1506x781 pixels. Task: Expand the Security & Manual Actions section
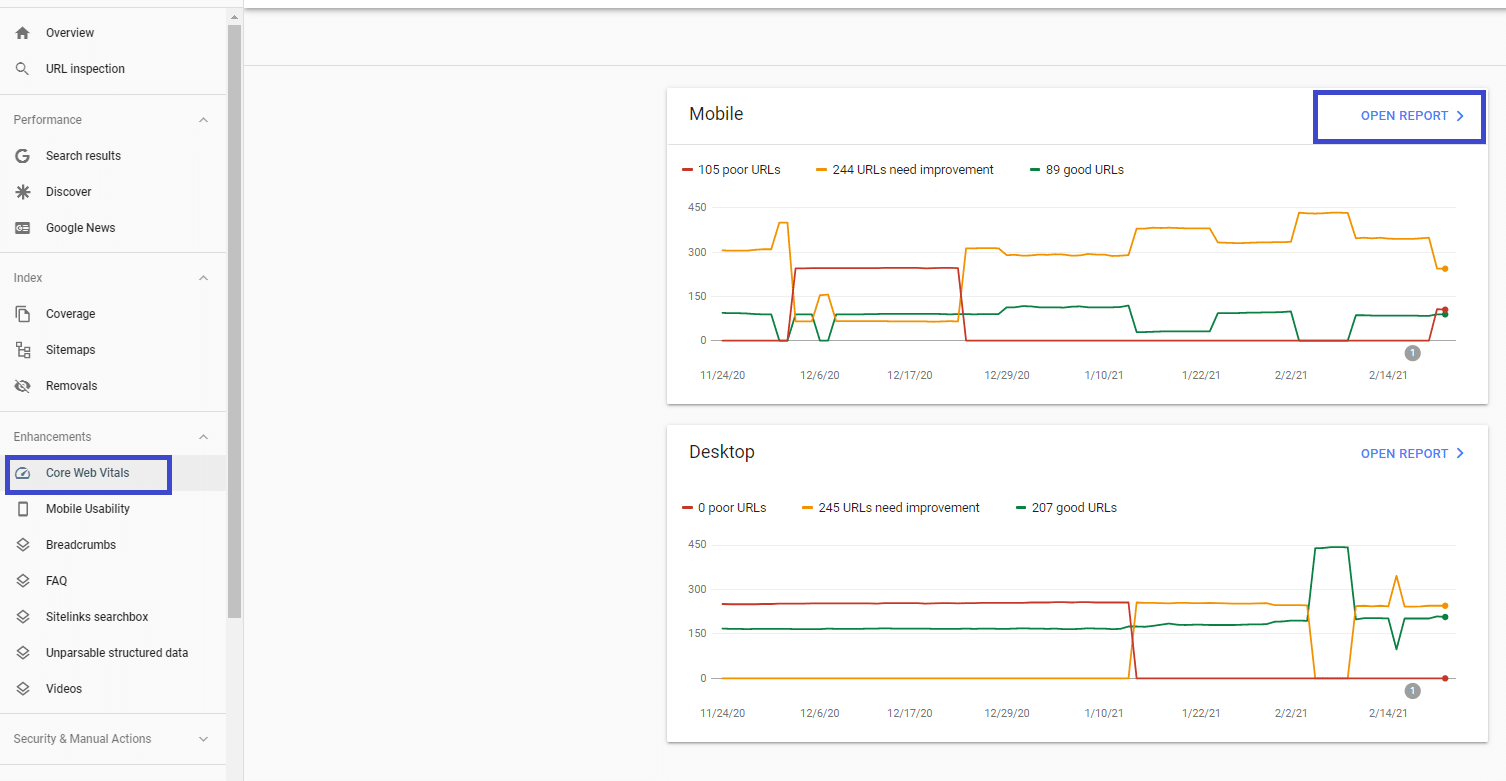point(205,738)
